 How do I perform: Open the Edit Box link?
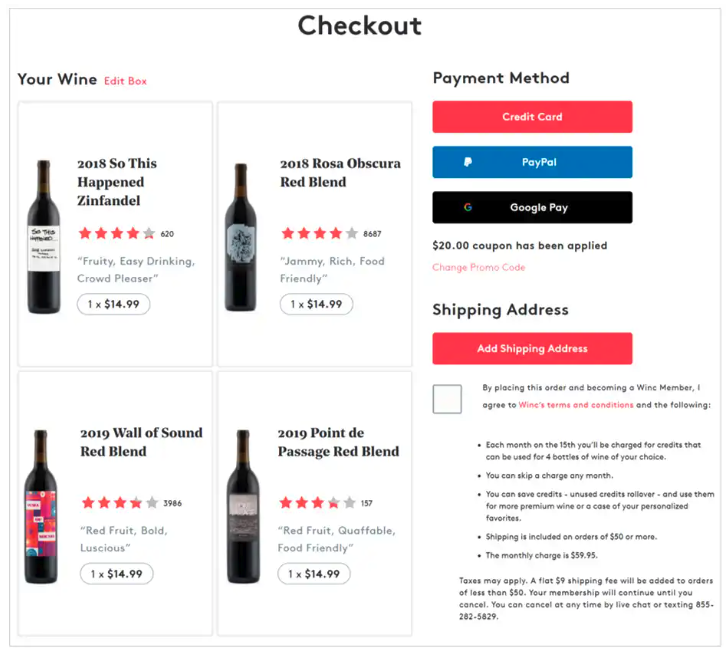tap(125, 81)
